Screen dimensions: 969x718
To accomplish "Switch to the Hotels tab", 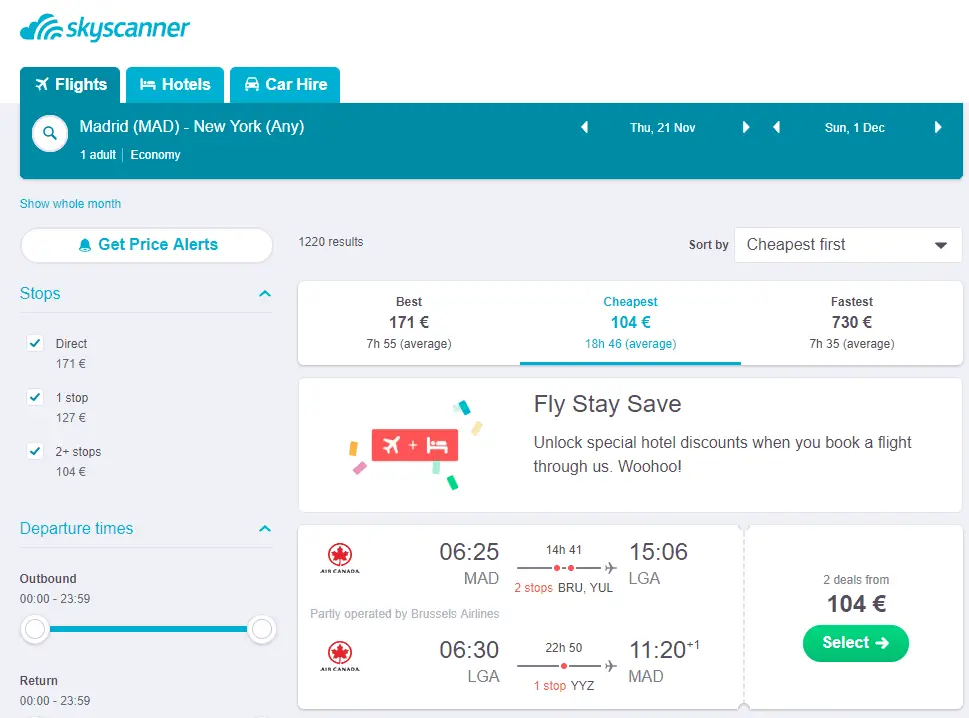I will pos(175,85).
